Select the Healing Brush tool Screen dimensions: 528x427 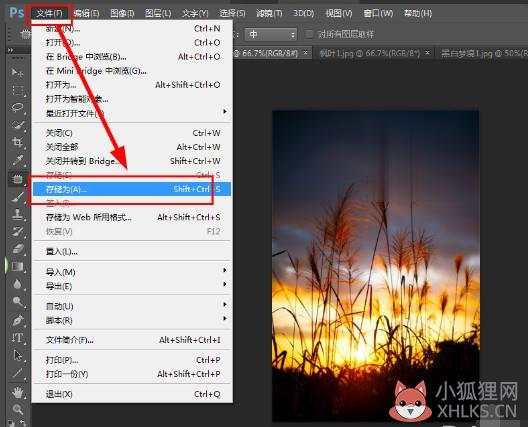pyautogui.click(x=18, y=179)
